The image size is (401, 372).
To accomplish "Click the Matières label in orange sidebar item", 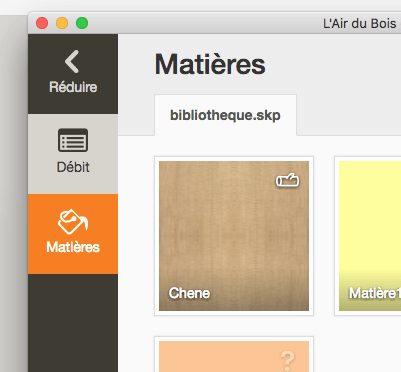I will pos(73,247).
